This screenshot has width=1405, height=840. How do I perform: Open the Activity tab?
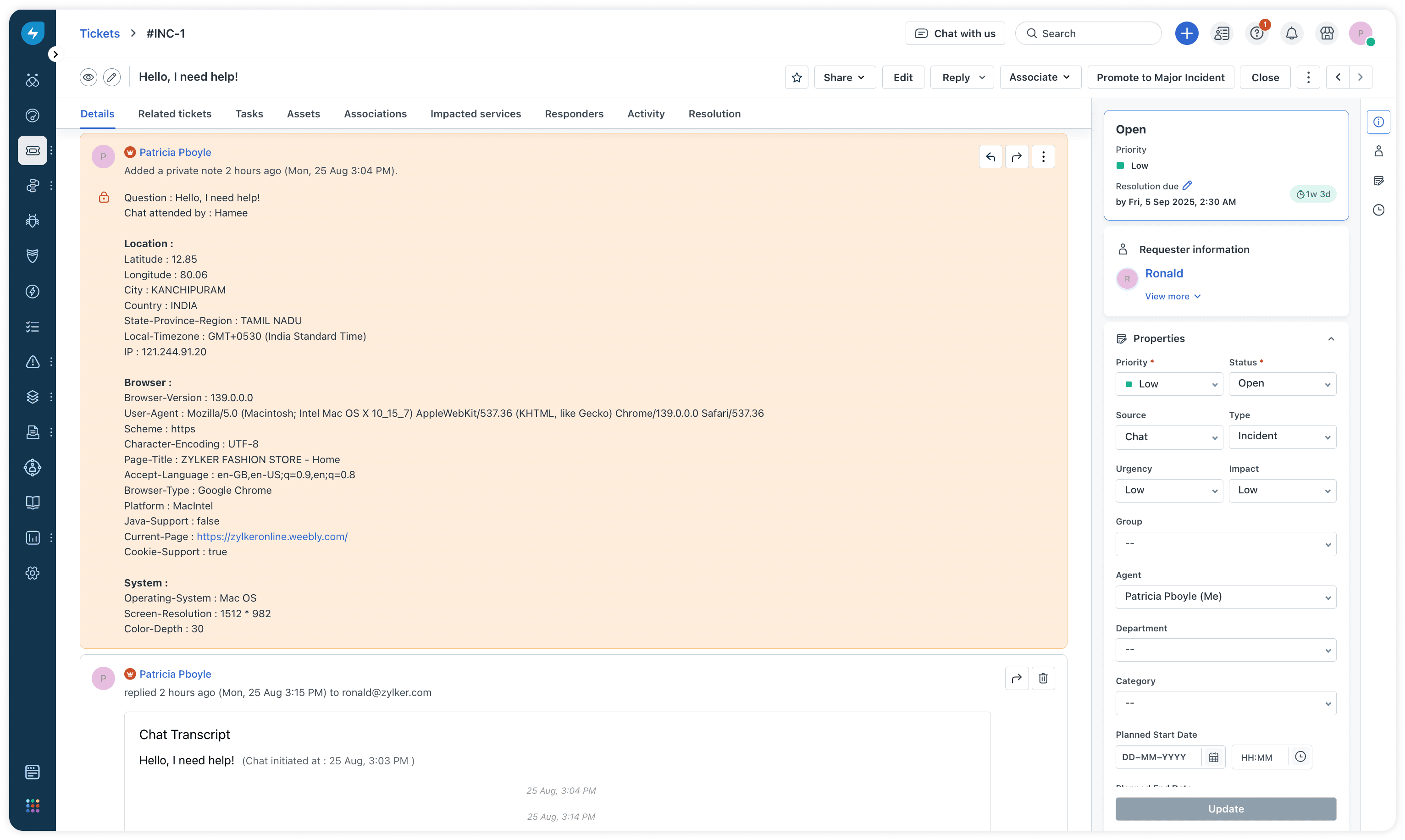pyautogui.click(x=646, y=114)
